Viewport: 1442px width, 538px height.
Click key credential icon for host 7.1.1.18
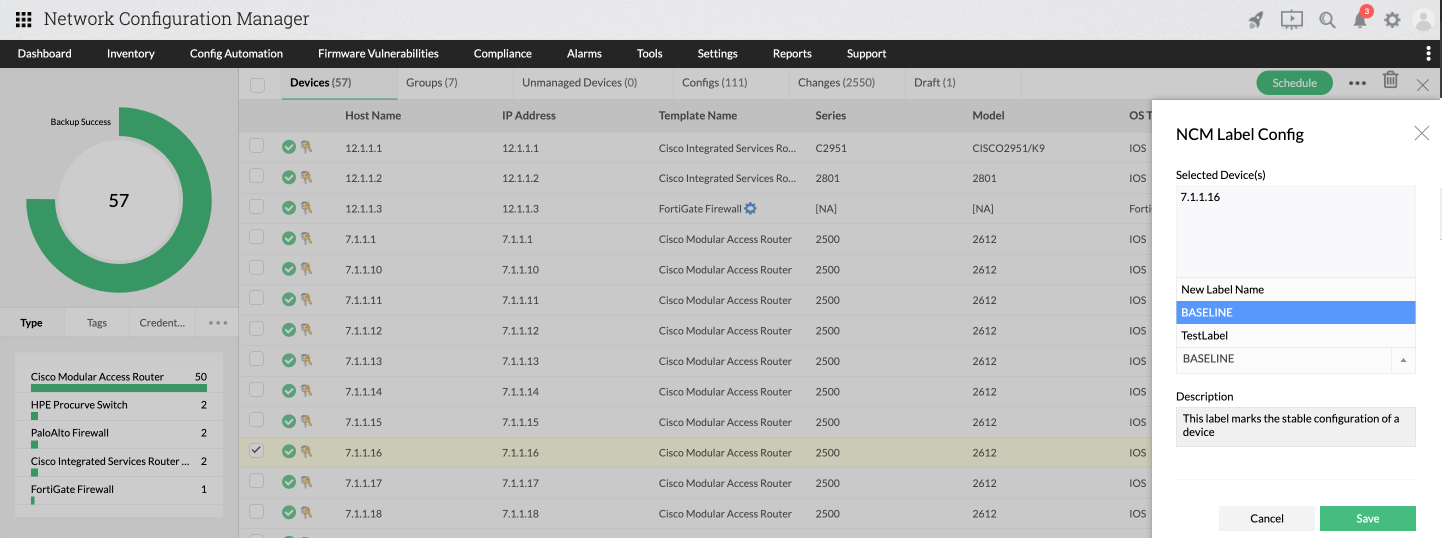coord(306,513)
